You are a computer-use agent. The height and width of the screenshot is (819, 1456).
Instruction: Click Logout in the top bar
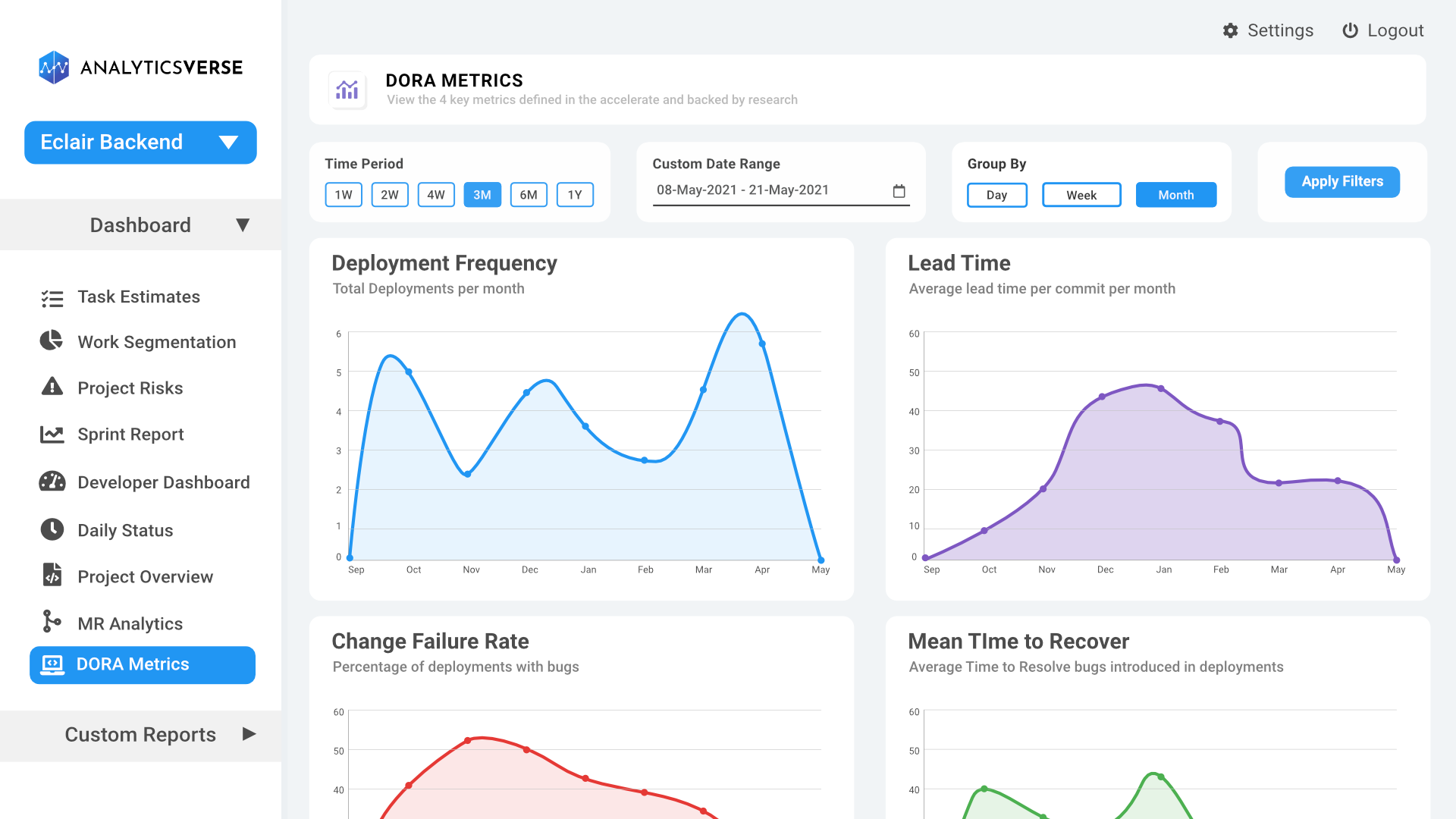click(x=1383, y=30)
